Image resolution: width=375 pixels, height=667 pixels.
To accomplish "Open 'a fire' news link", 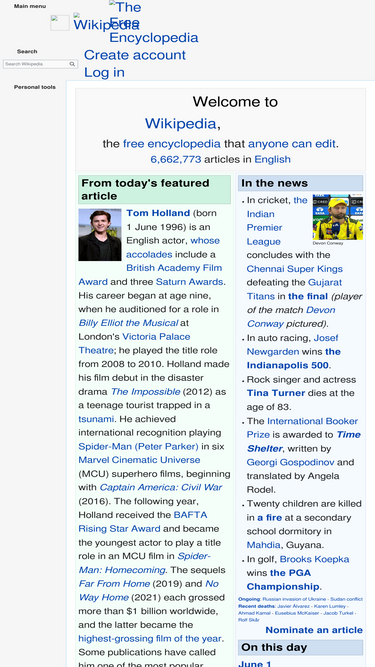I will [x=270, y=518].
